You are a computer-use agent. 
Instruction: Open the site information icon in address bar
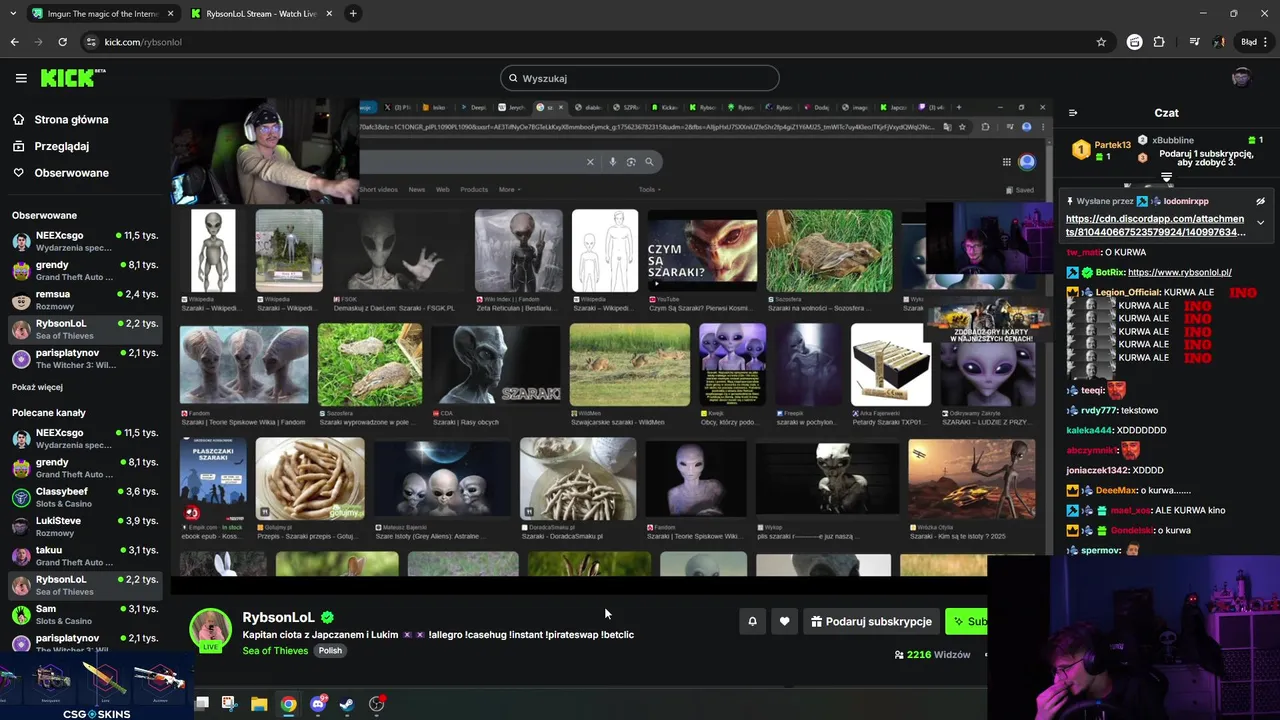91,42
